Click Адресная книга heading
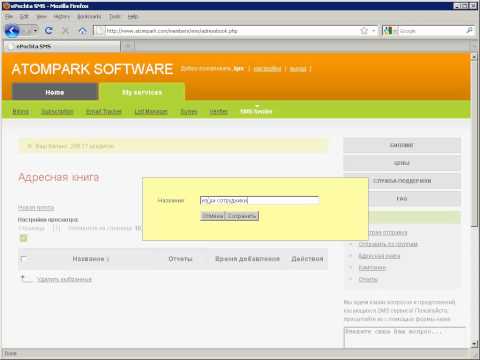480x360 pixels. (x=59, y=177)
